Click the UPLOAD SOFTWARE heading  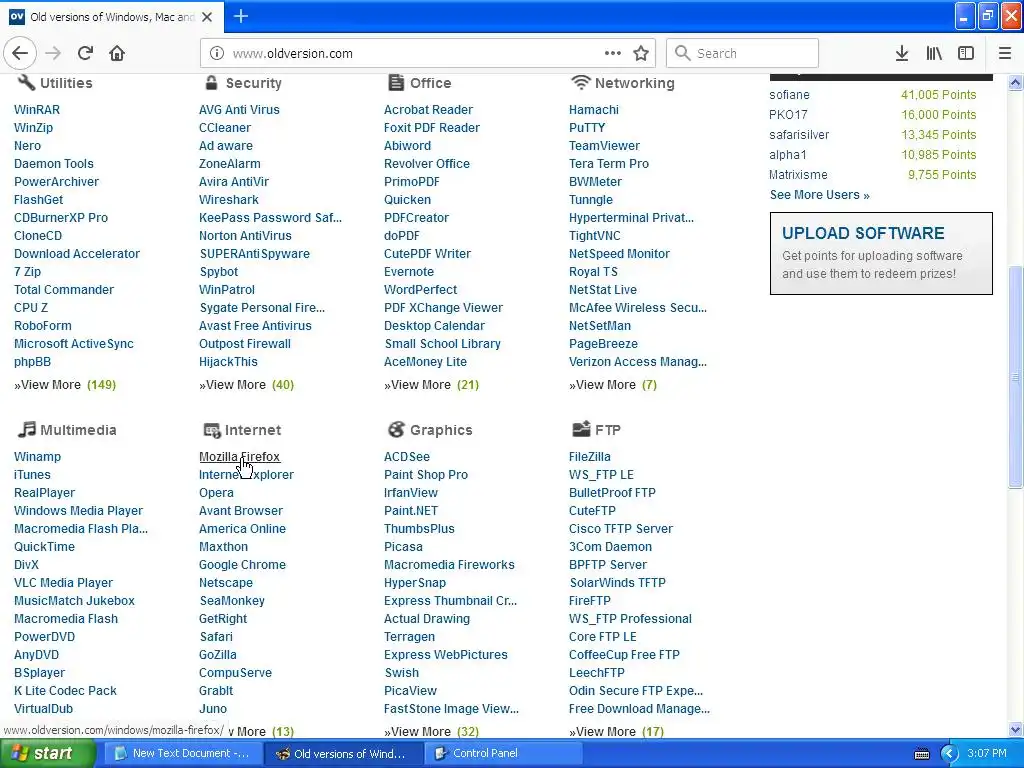coord(863,233)
